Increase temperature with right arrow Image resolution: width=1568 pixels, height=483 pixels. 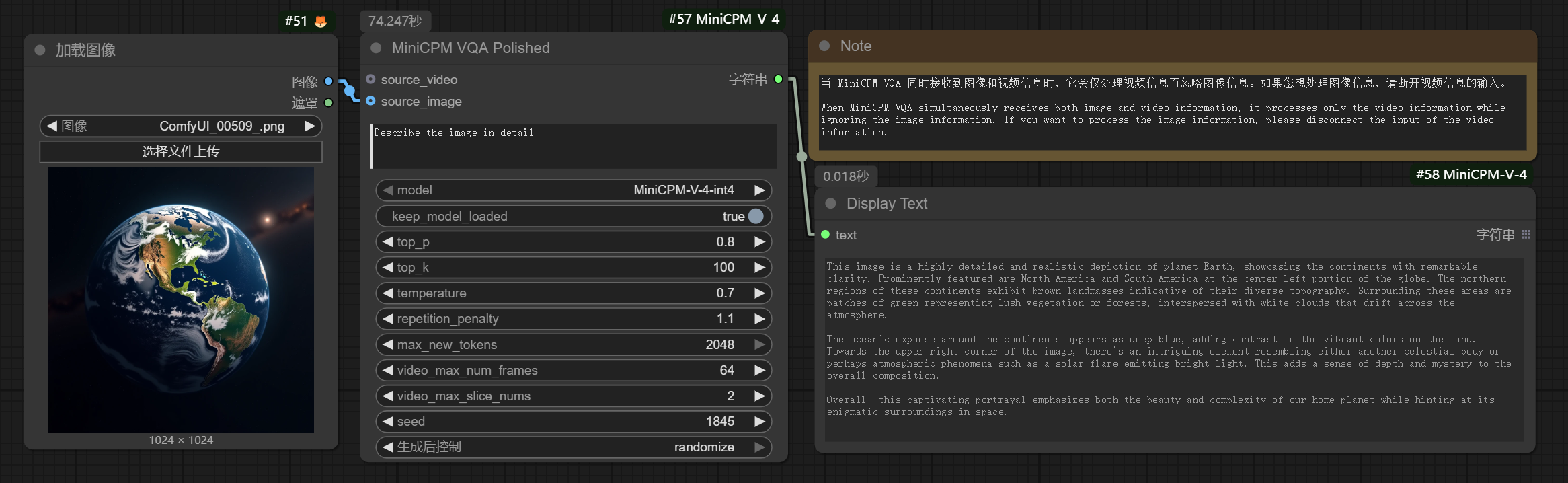(760, 293)
